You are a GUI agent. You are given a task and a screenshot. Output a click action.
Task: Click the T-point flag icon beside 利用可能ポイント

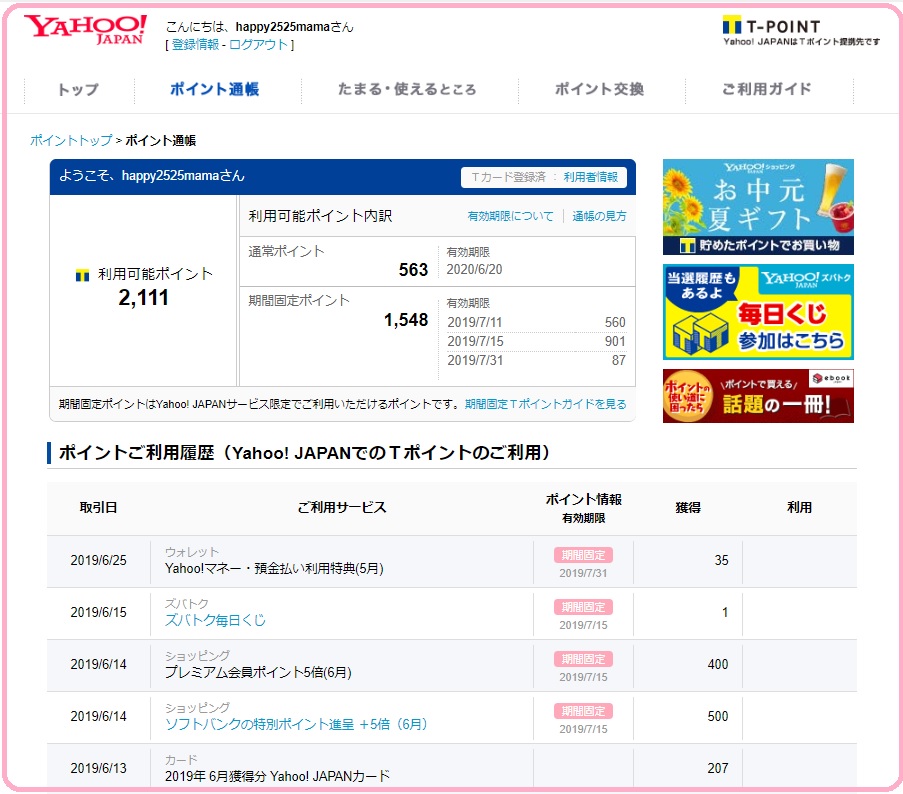click(82, 275)
